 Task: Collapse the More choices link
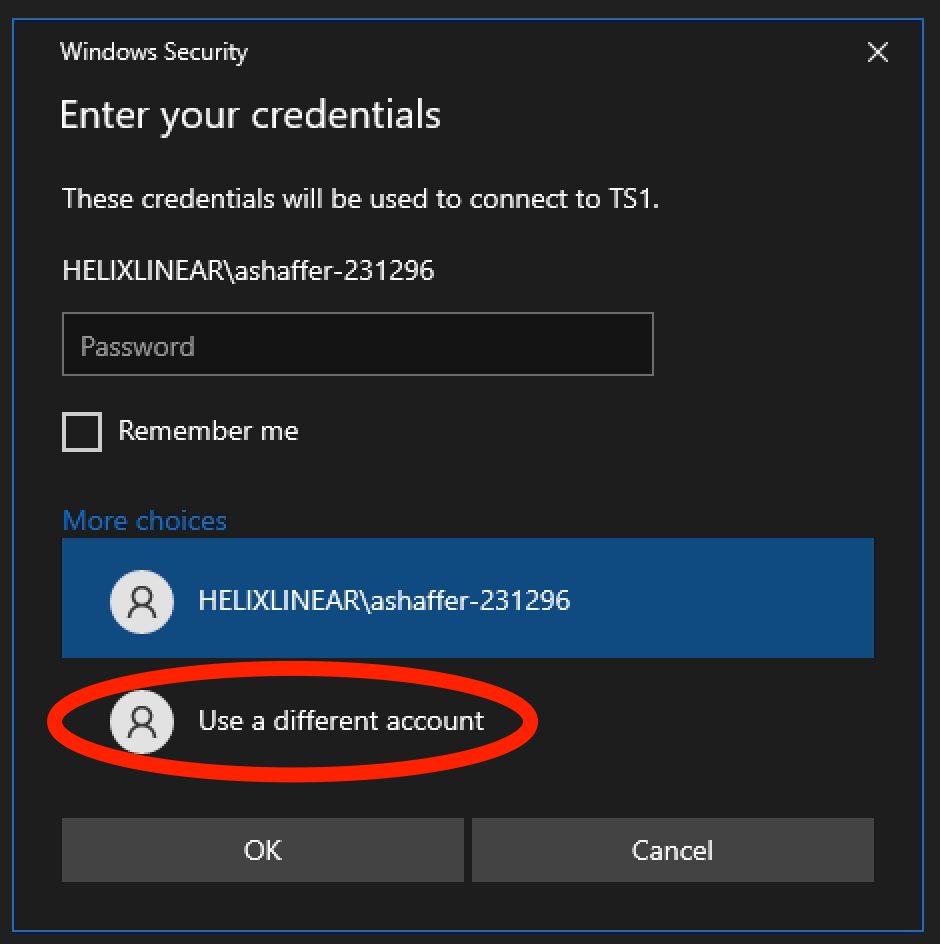(x=145, y=521)
